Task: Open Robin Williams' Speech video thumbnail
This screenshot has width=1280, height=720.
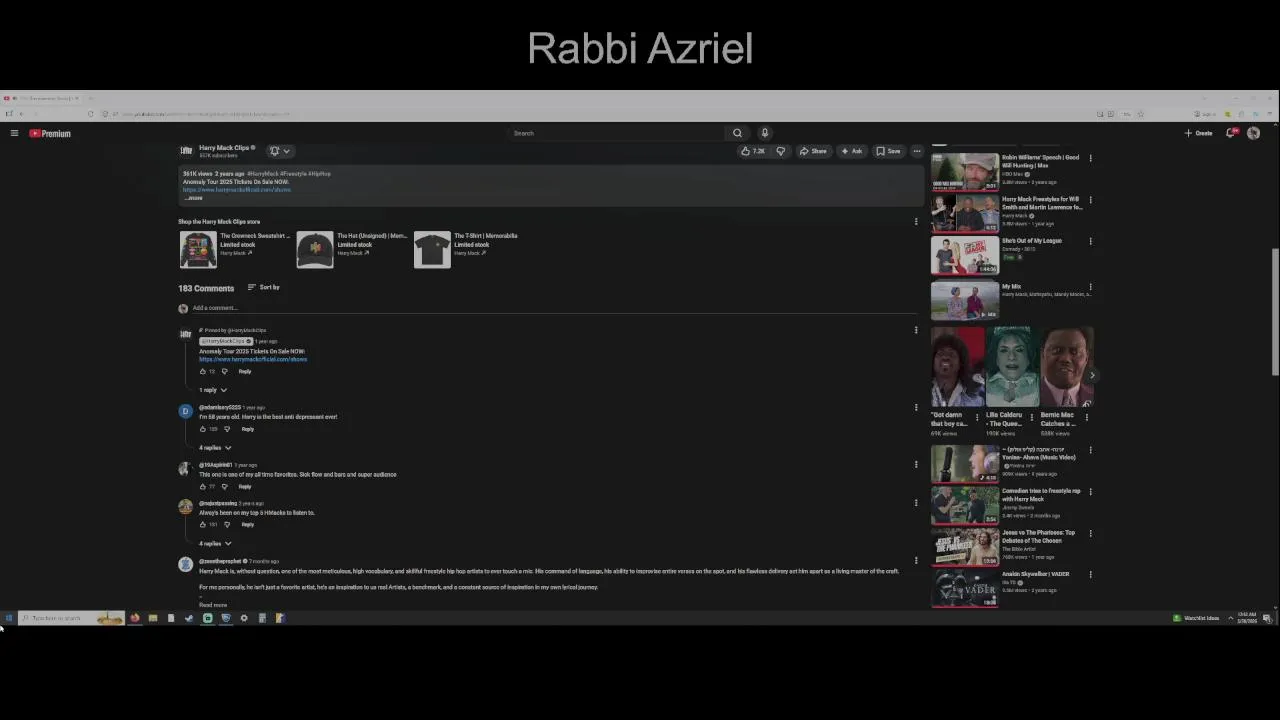Action: click(x=965, y=171)
